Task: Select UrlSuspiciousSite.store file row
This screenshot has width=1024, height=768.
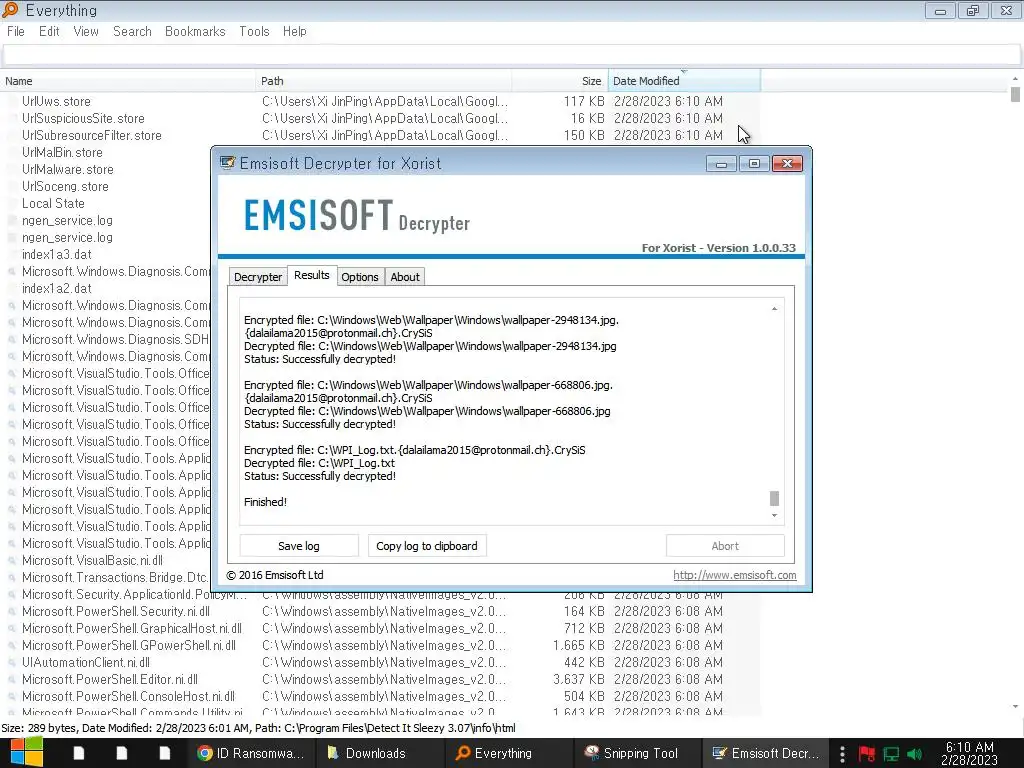Action: 381,118
